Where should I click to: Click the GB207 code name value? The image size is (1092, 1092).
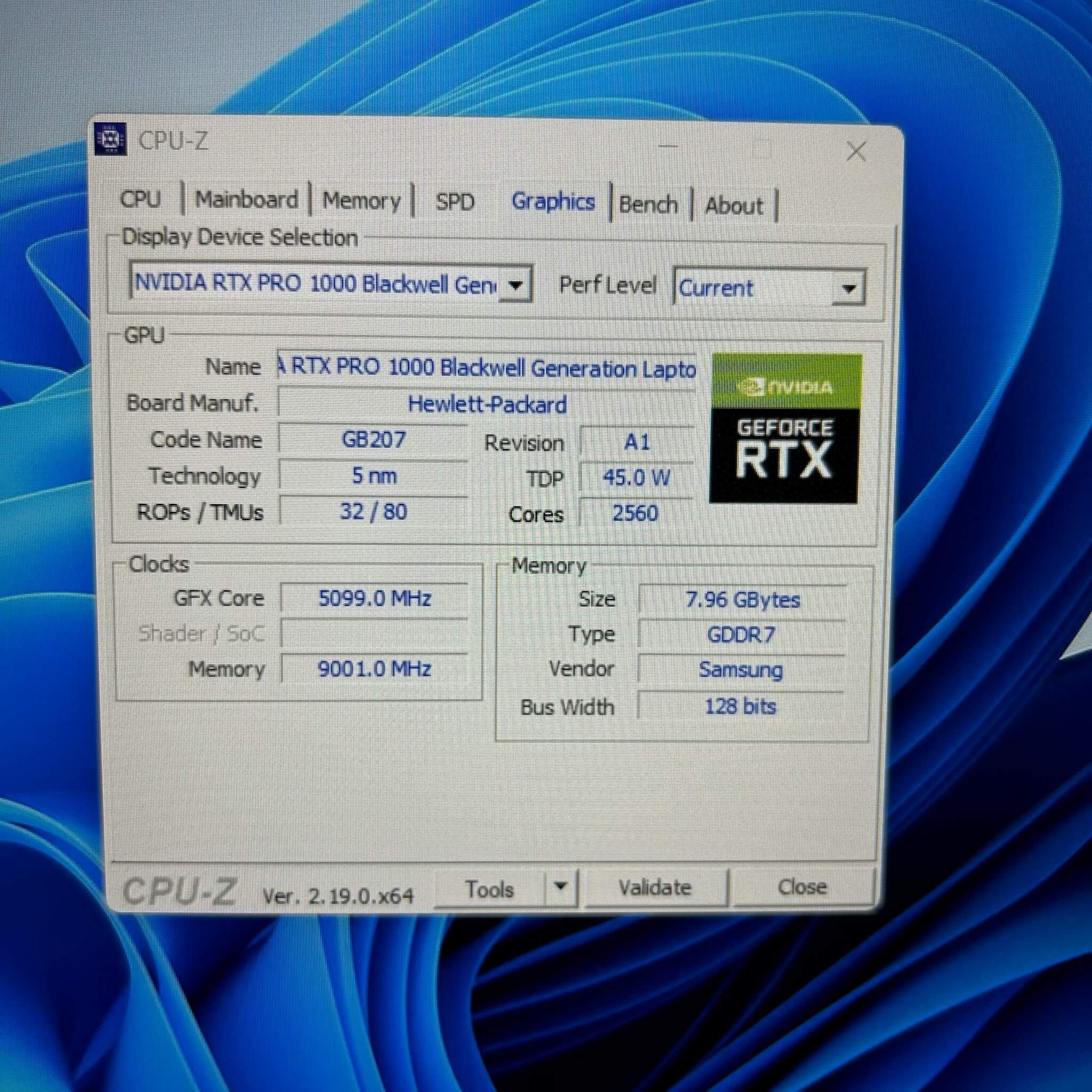point(374,440)
